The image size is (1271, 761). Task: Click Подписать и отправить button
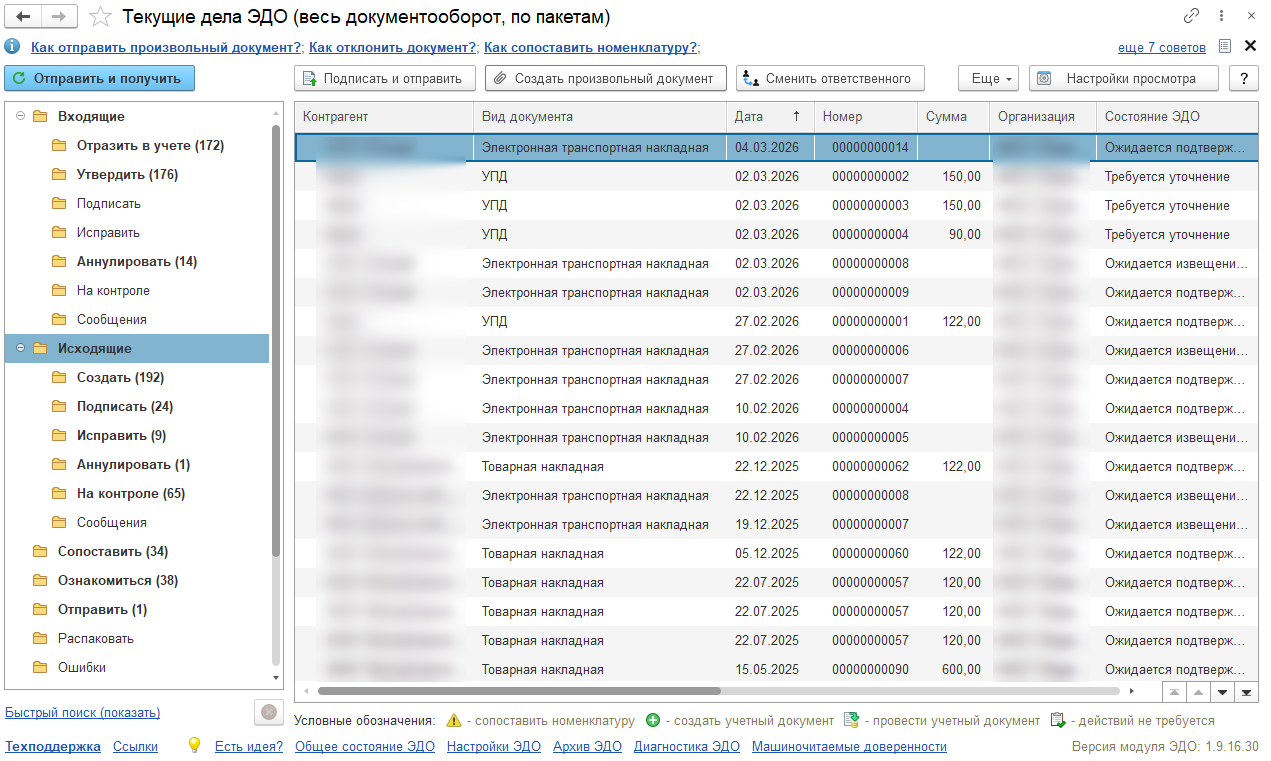pos(383,78)
